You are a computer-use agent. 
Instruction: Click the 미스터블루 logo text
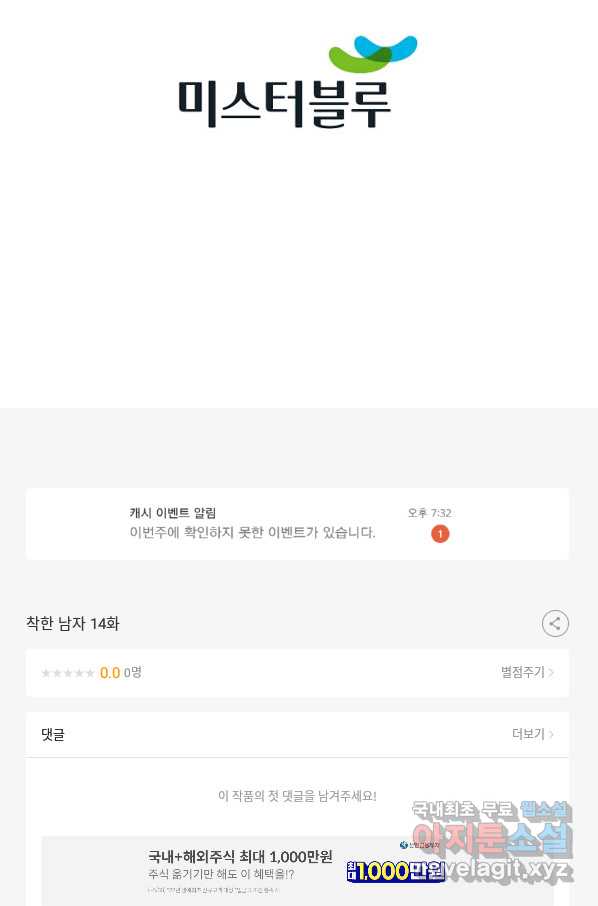point(284,104)
